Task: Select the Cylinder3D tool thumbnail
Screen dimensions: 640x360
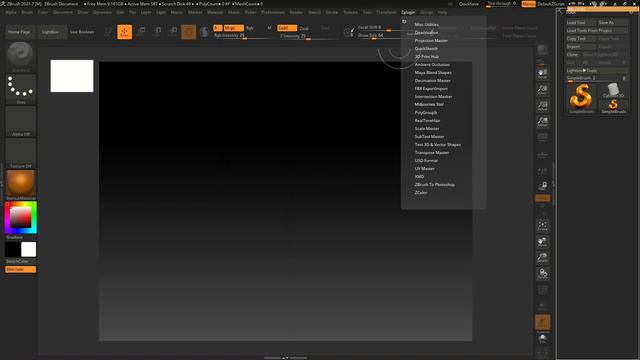Action: point(613,90)
